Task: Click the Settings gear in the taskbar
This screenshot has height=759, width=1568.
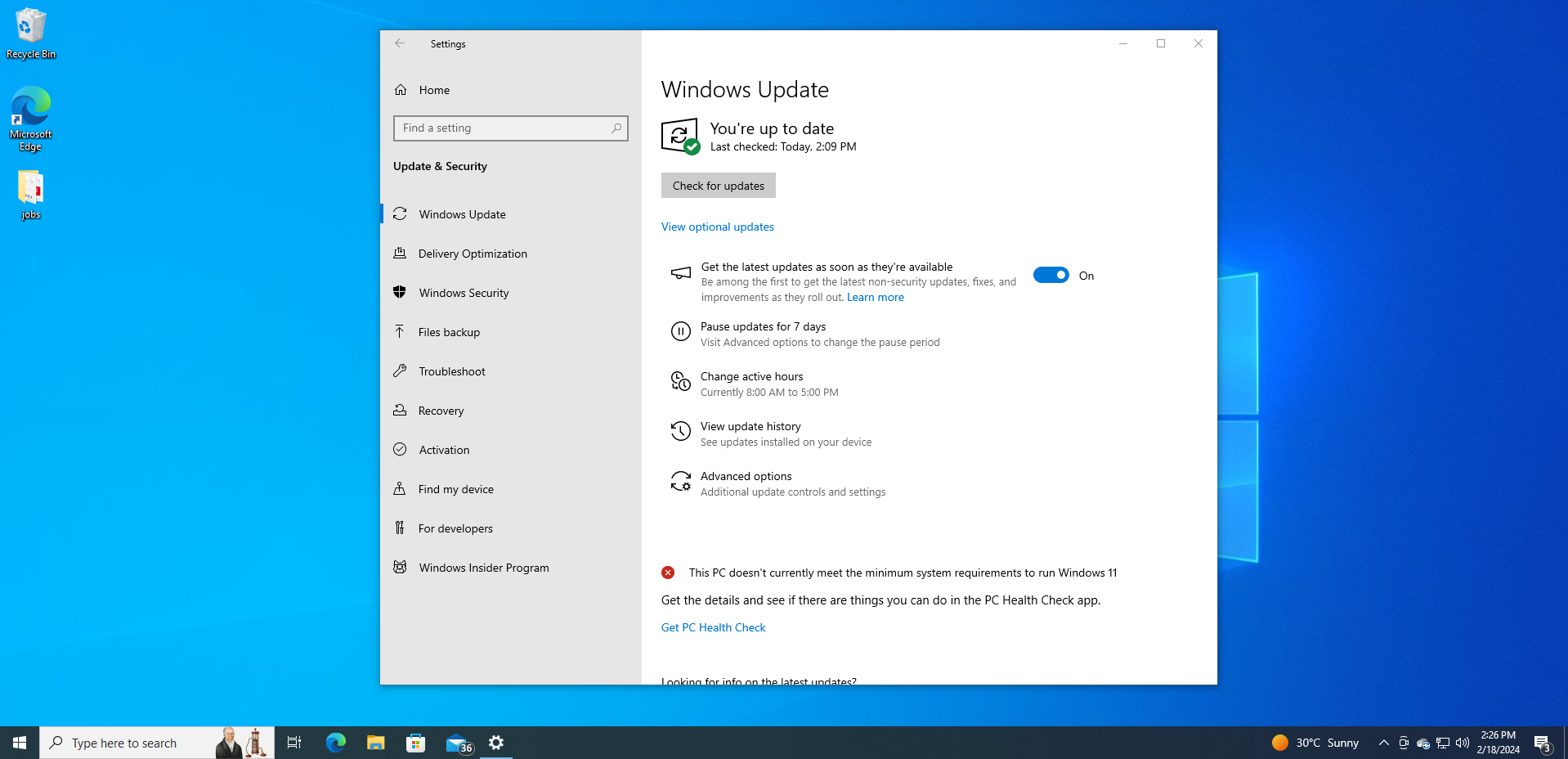Action: pos(496,743)
